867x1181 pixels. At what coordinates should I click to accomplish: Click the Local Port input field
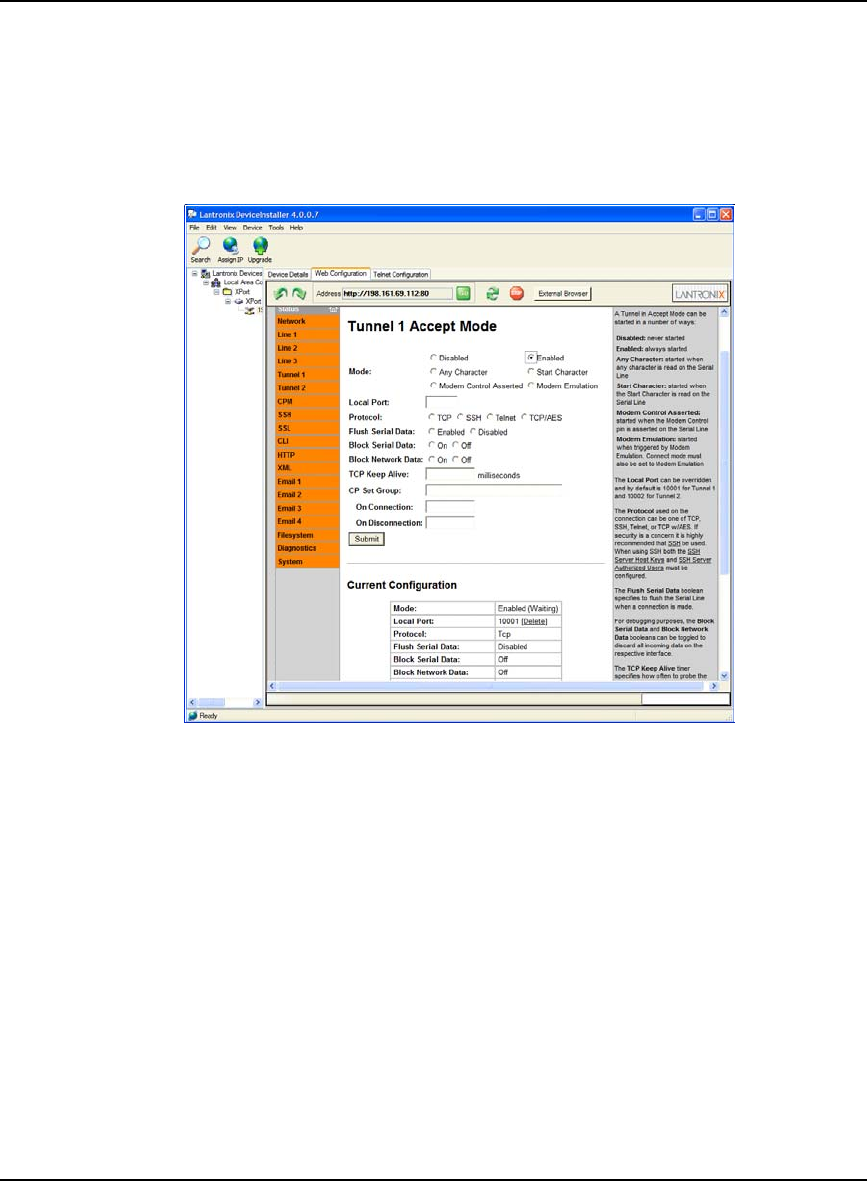coord(441,402)
